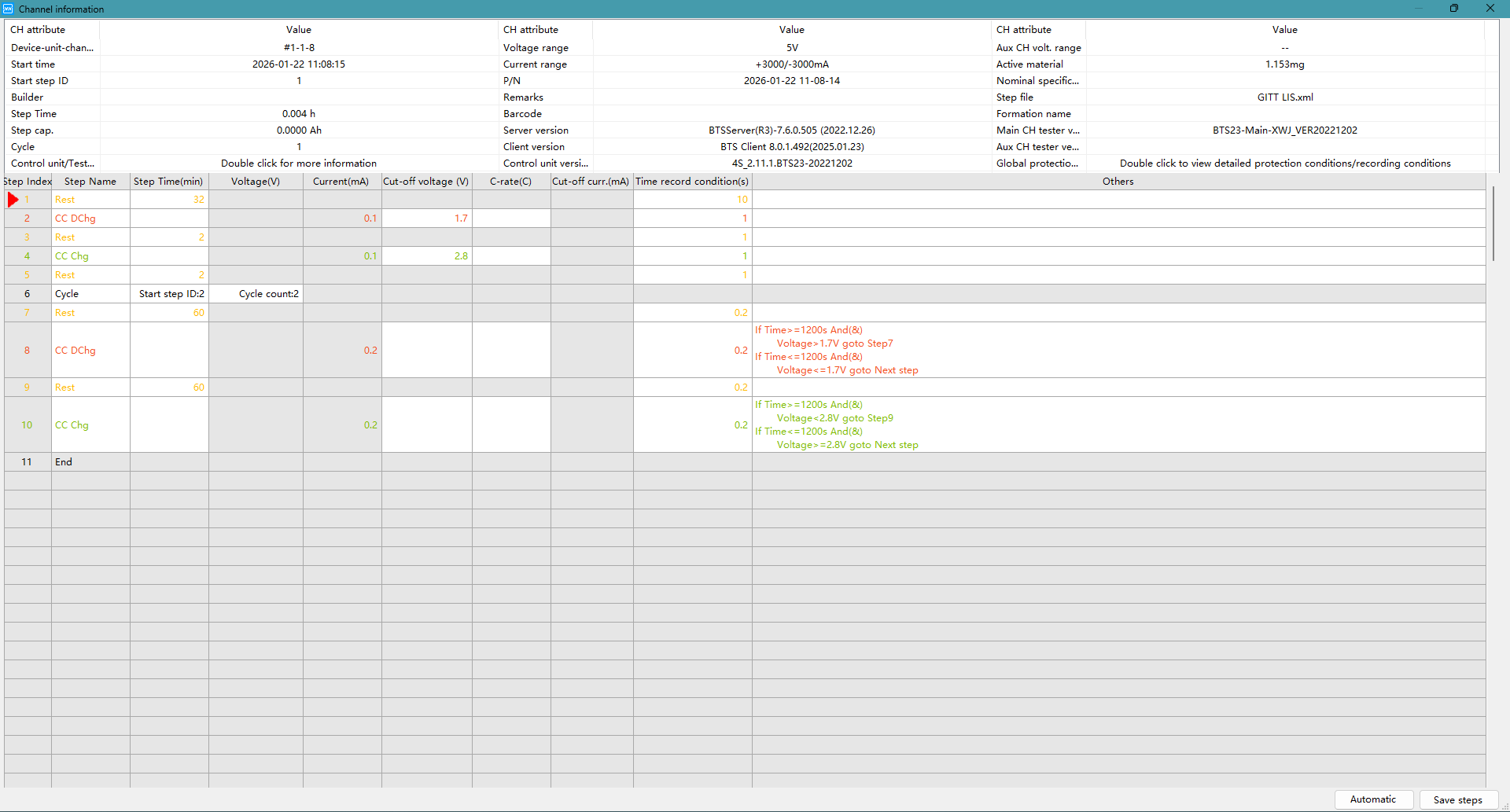Click the 2.8 cut-off voltage cell
This screenshot has height=812, width=1510.
pos(427,256)
